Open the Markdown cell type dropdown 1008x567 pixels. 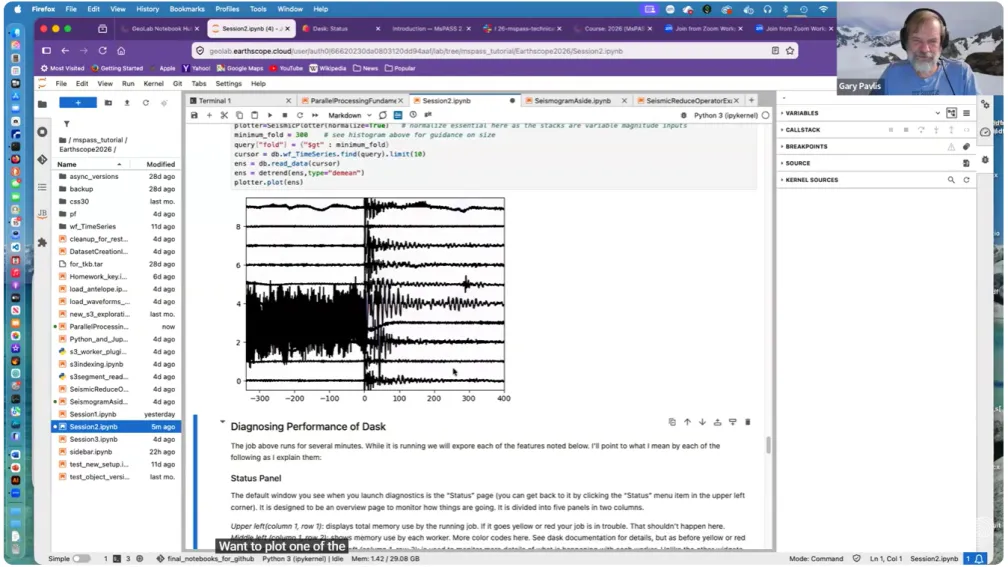[350, 115]
